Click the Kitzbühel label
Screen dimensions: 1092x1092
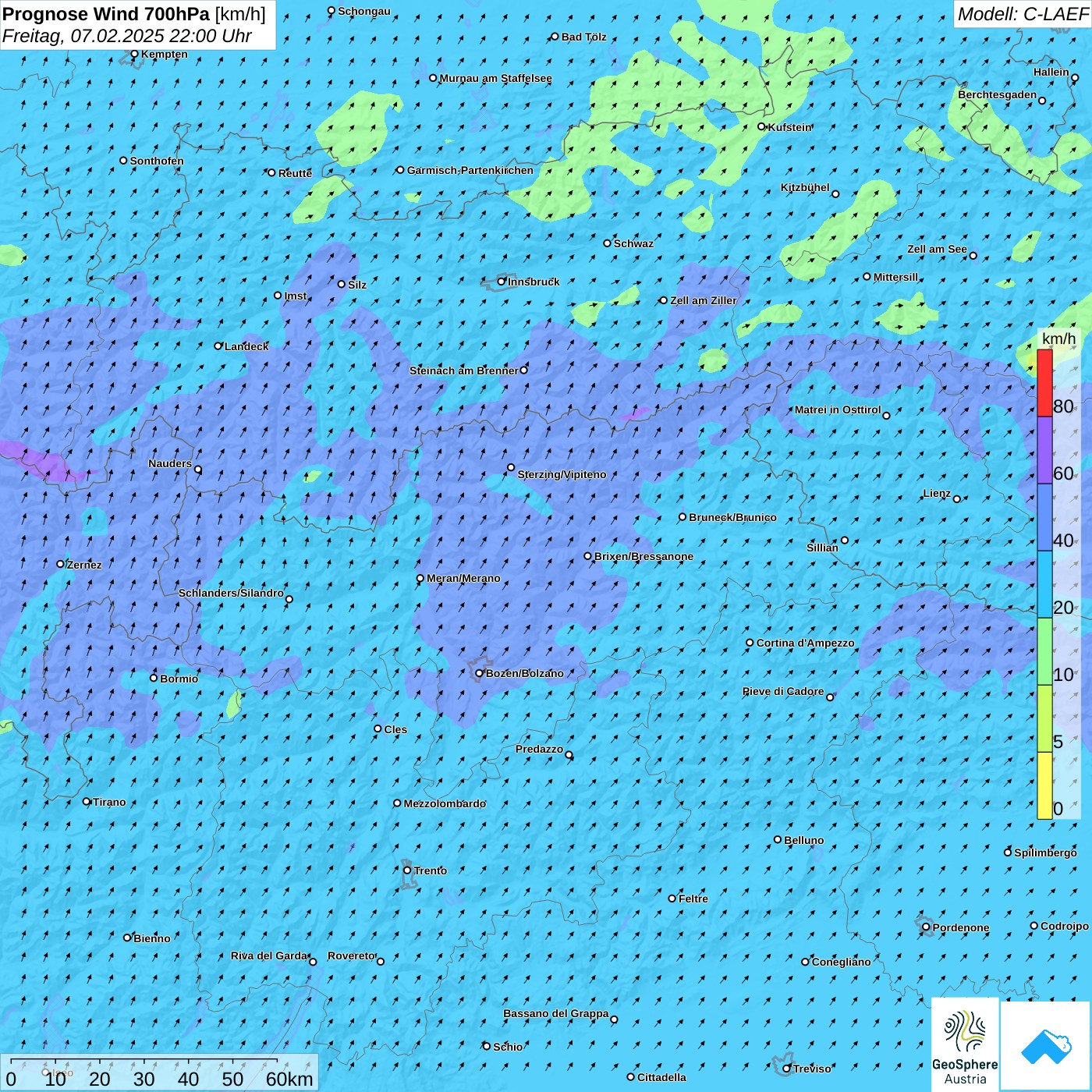click(x=805, y=187)
